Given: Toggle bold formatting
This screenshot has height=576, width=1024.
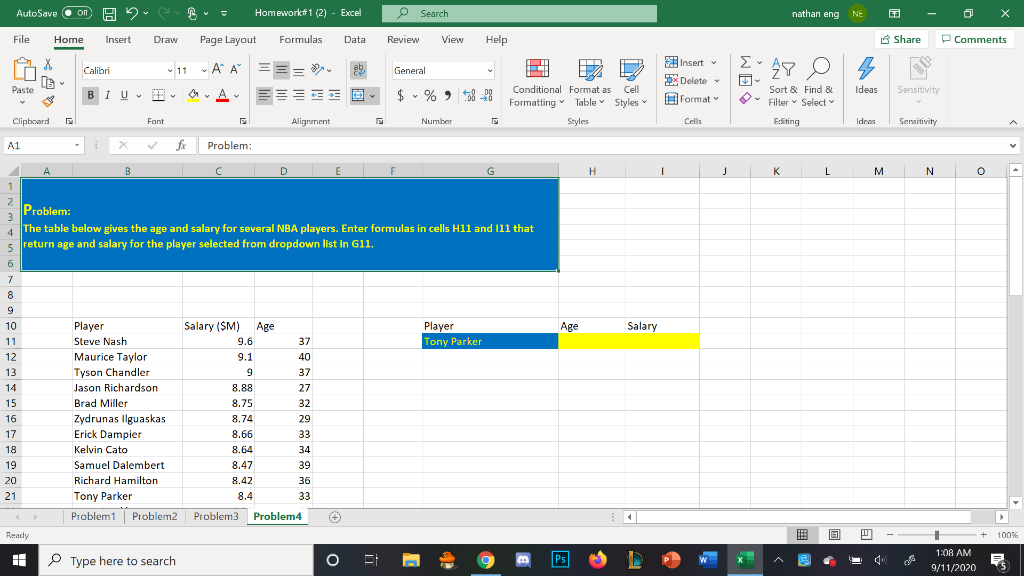Looking at the screenshot, I should [x=90, y=94].
